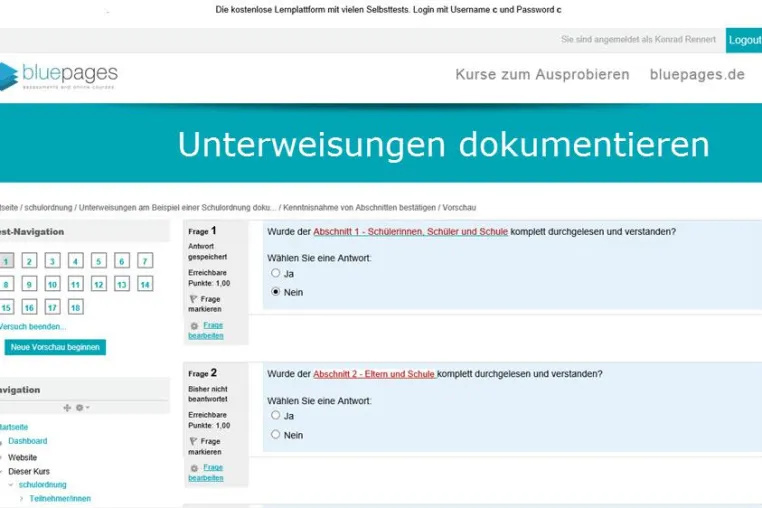Open the gear actions menu in Navigation block
The height and width of the screenshot is (508, 762).
coord(82,408)
